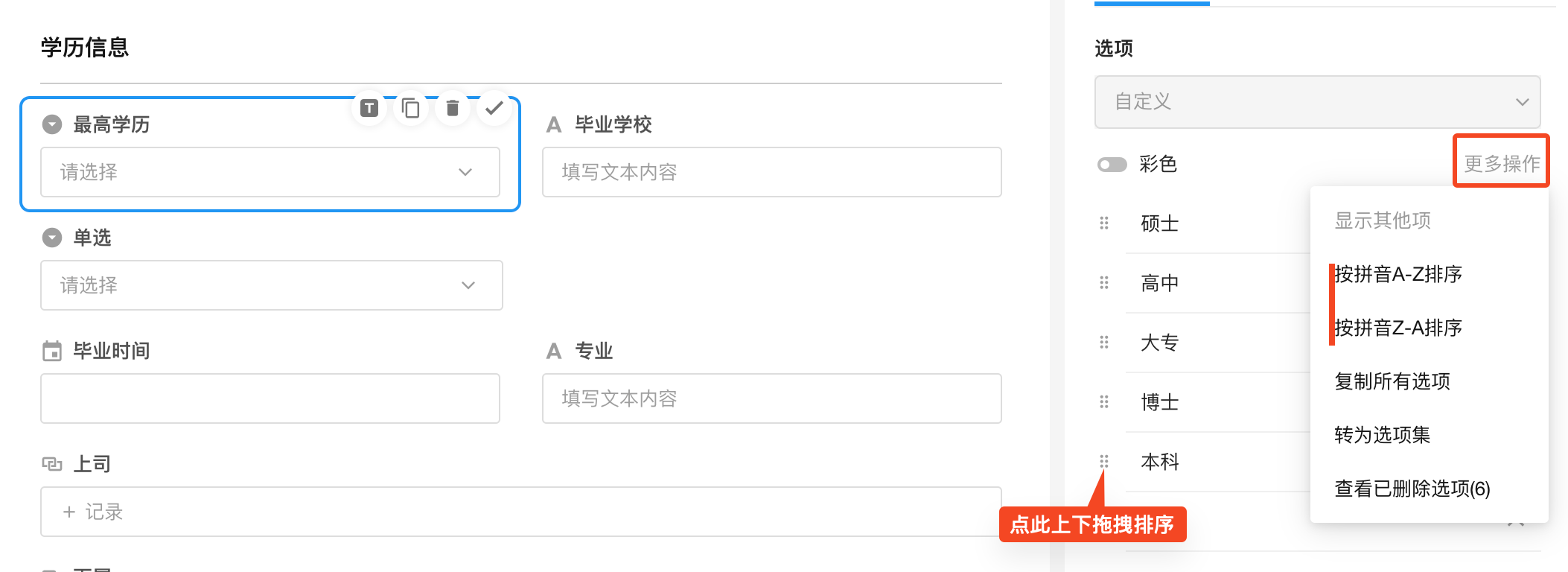This screenshot has height=572, width=1568.
Task: Click the field type T icon
Action: [x=369, y=109]
